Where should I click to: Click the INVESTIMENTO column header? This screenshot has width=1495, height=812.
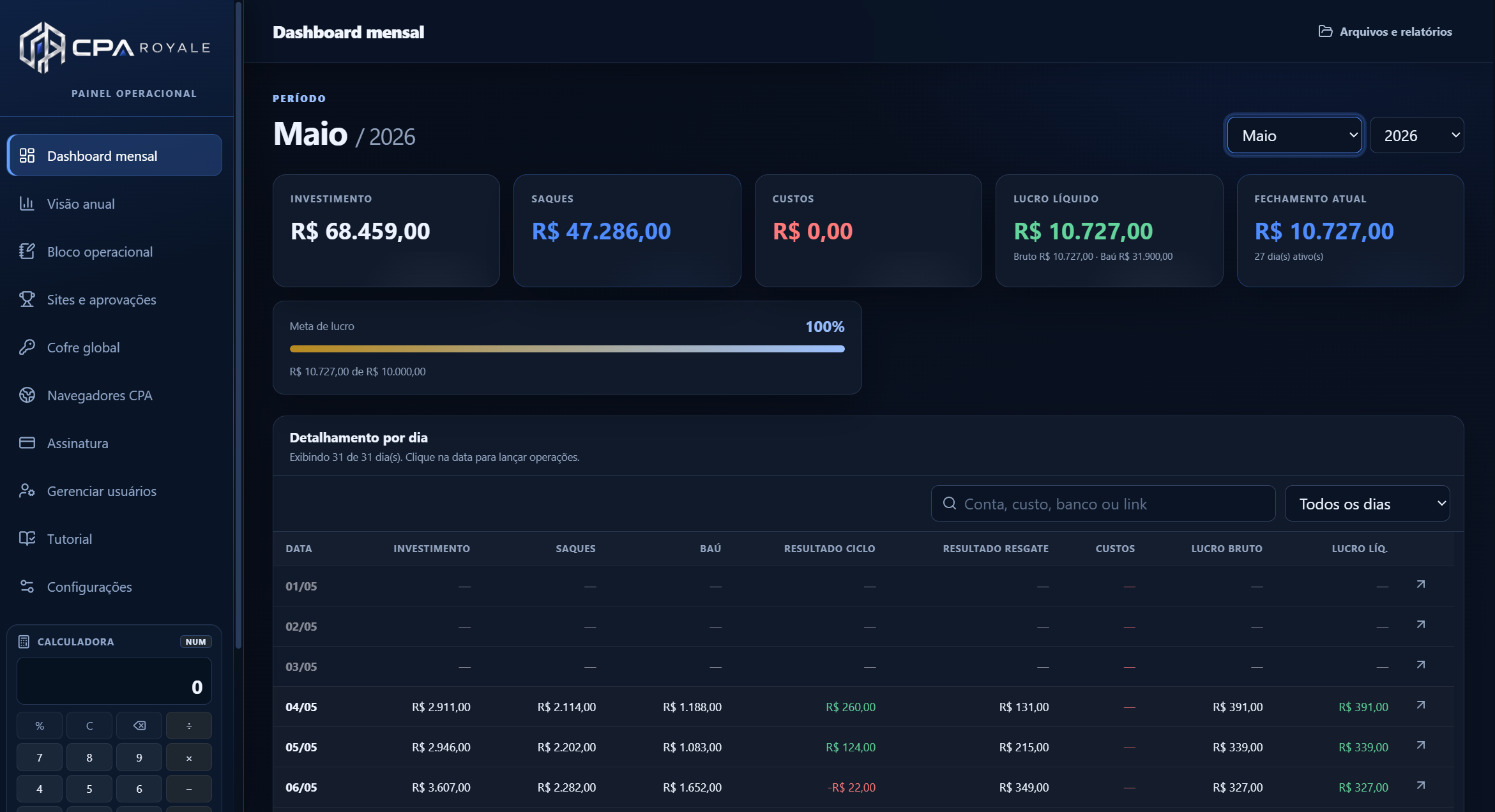[432, 548]
